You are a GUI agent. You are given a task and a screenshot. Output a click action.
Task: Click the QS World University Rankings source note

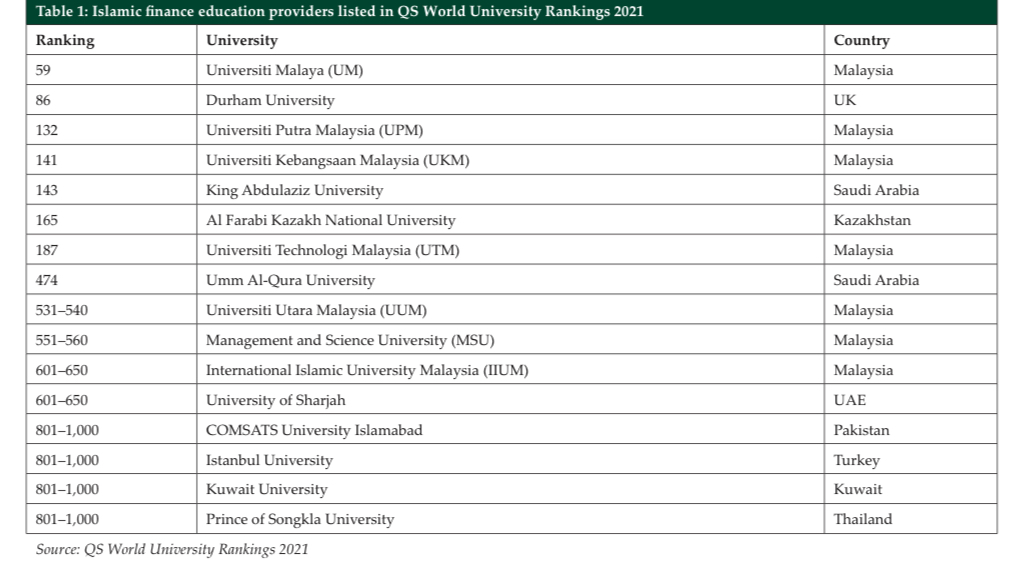coord(172,549)
